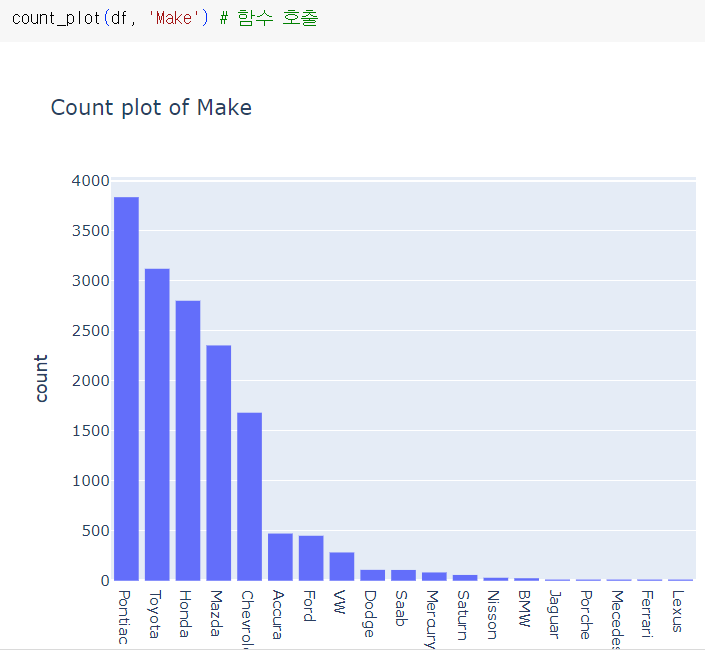Select the Mercury bar
Viewport: 705px width, 650px height.
434,577
